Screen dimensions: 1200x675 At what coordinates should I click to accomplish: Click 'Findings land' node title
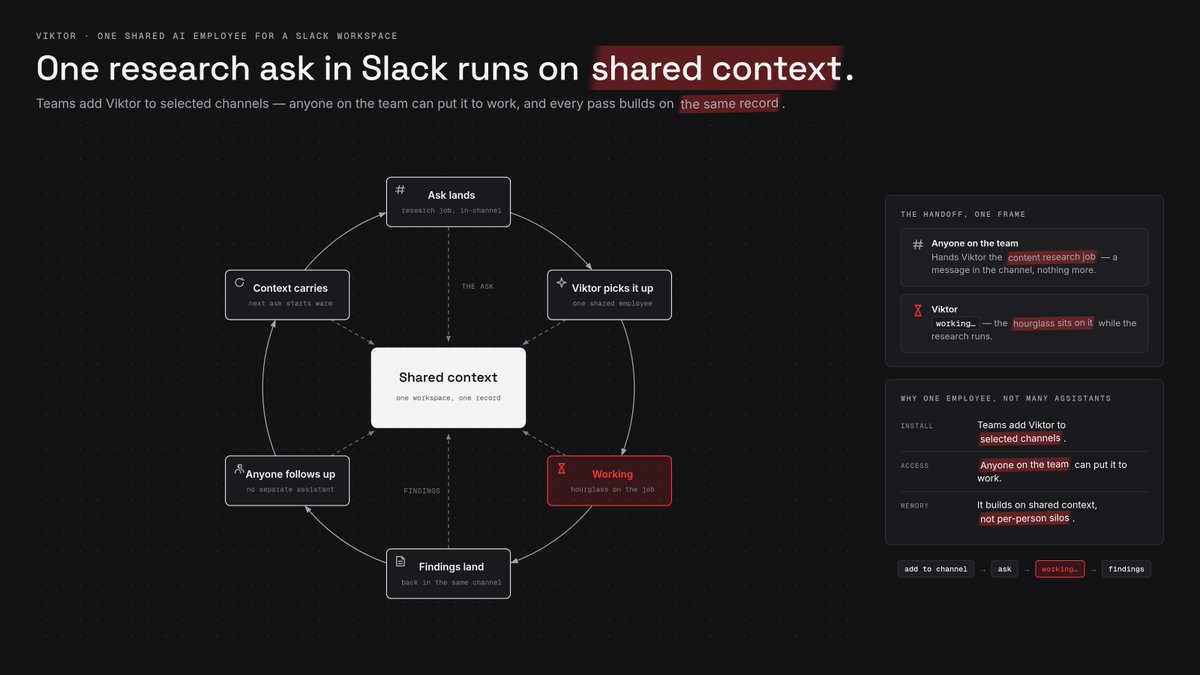(x=451, y=567)
